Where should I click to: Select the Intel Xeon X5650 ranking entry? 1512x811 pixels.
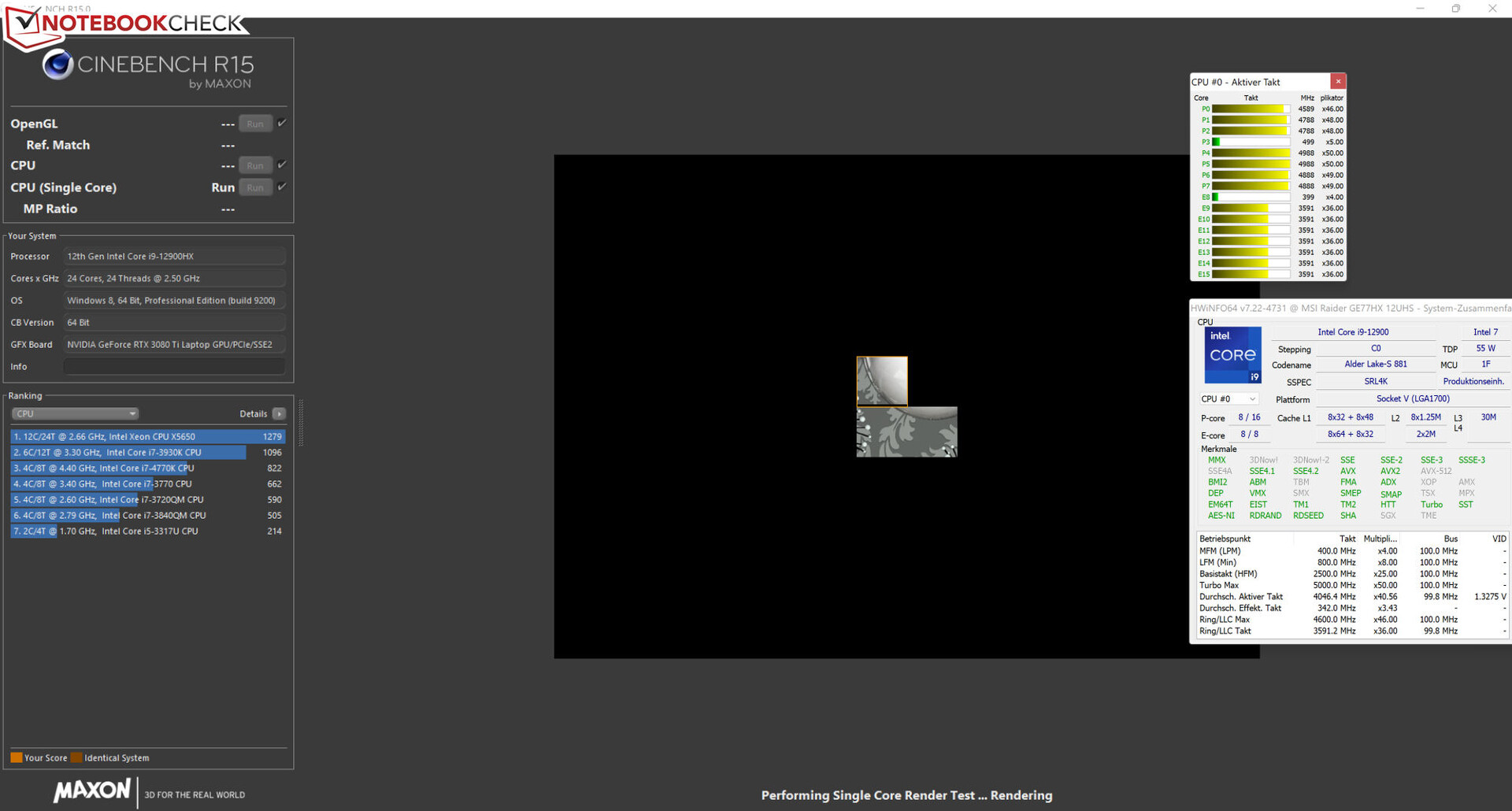[x=147, y=437]
